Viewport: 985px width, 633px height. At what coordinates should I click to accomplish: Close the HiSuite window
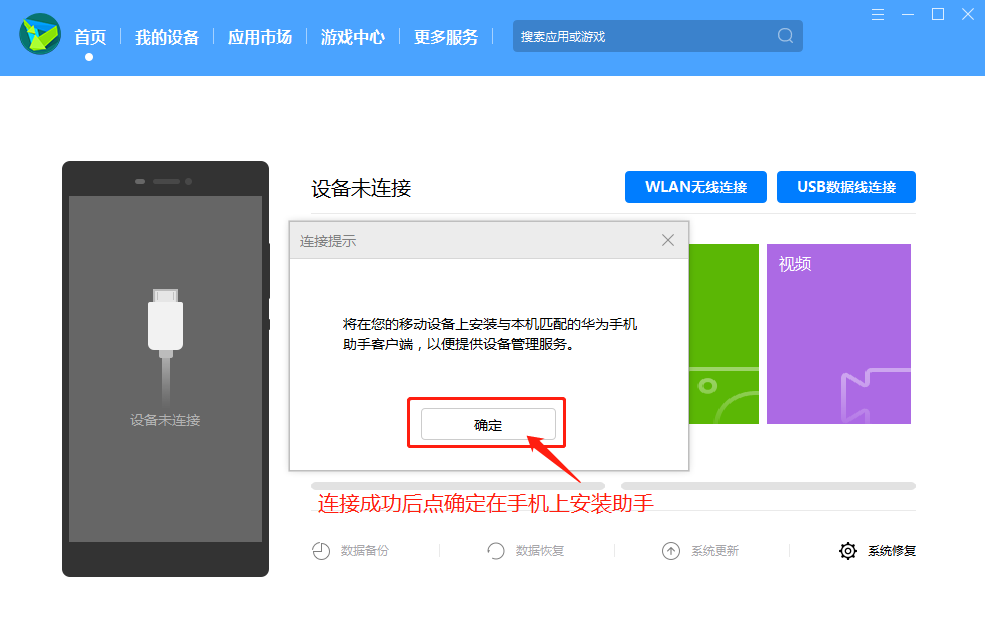[x=967, y=14]
